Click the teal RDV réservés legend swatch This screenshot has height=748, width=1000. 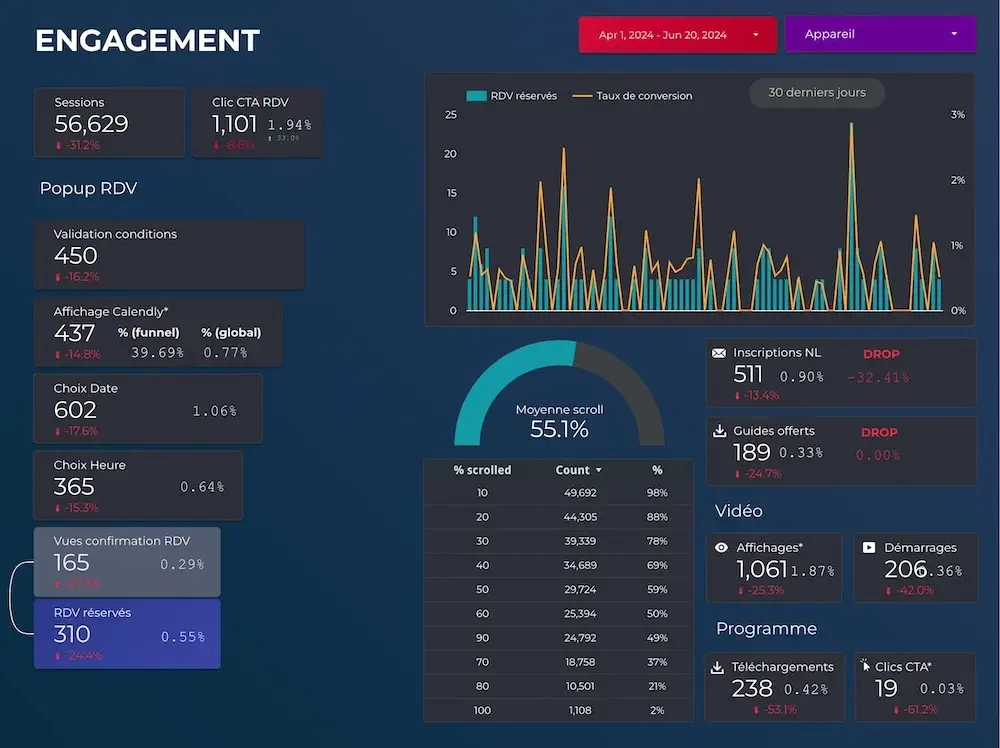(x=476, y=96)
